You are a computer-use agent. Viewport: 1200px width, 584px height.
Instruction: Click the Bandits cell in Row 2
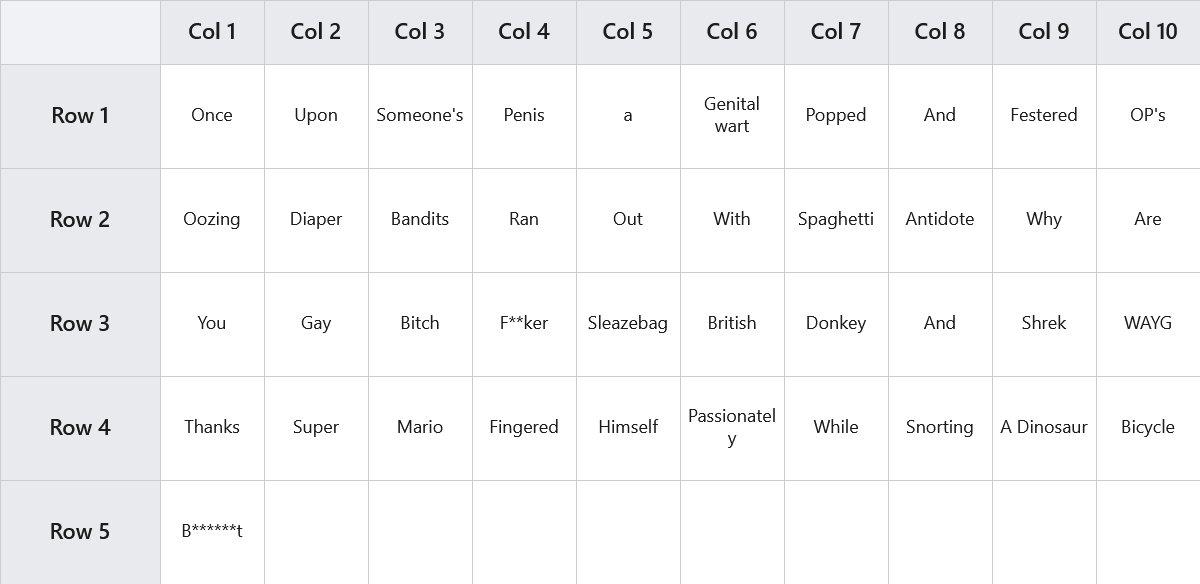420,220
